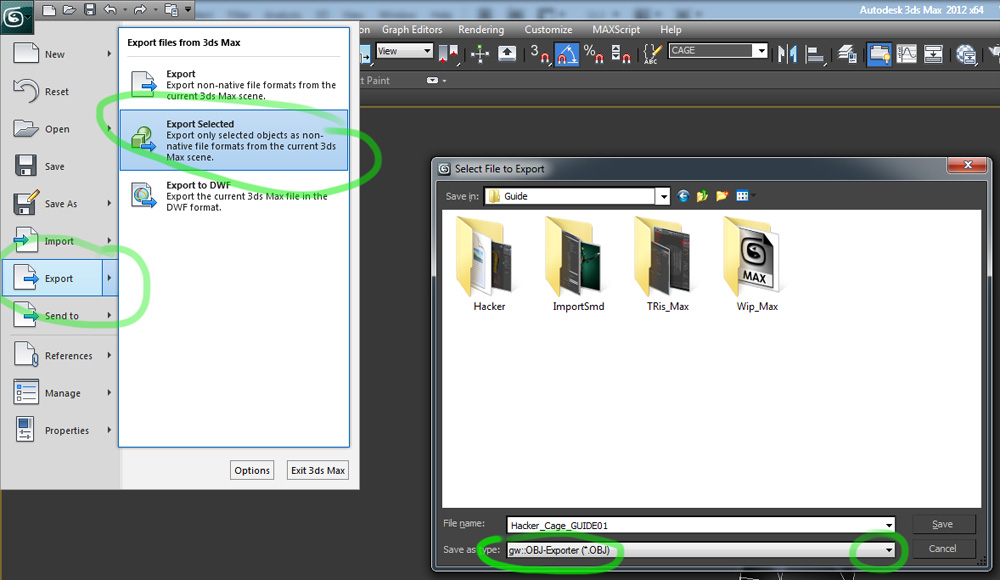Open the Graph Editors menu

412,29
